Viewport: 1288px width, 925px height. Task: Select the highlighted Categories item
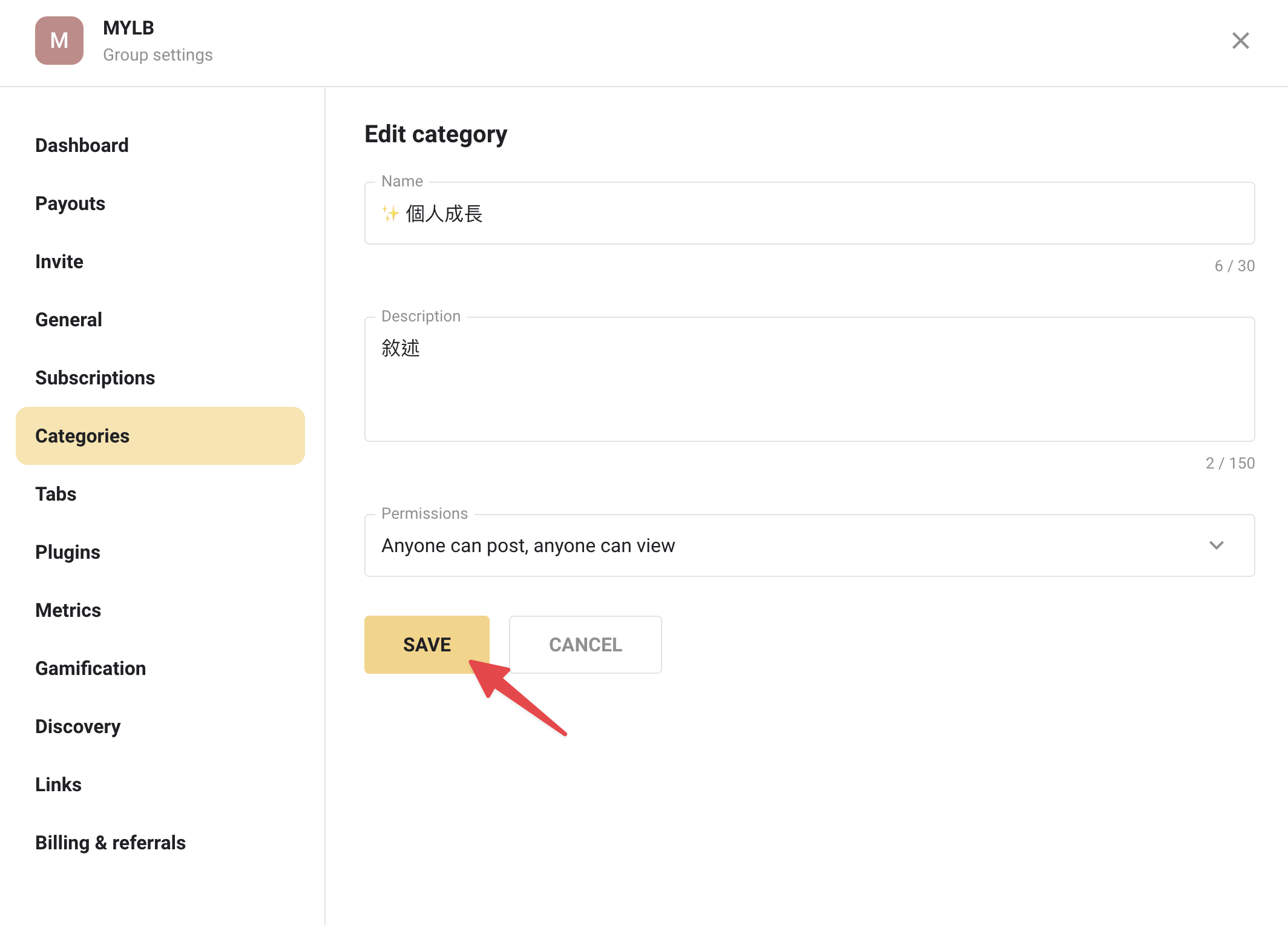coord(160,436)
